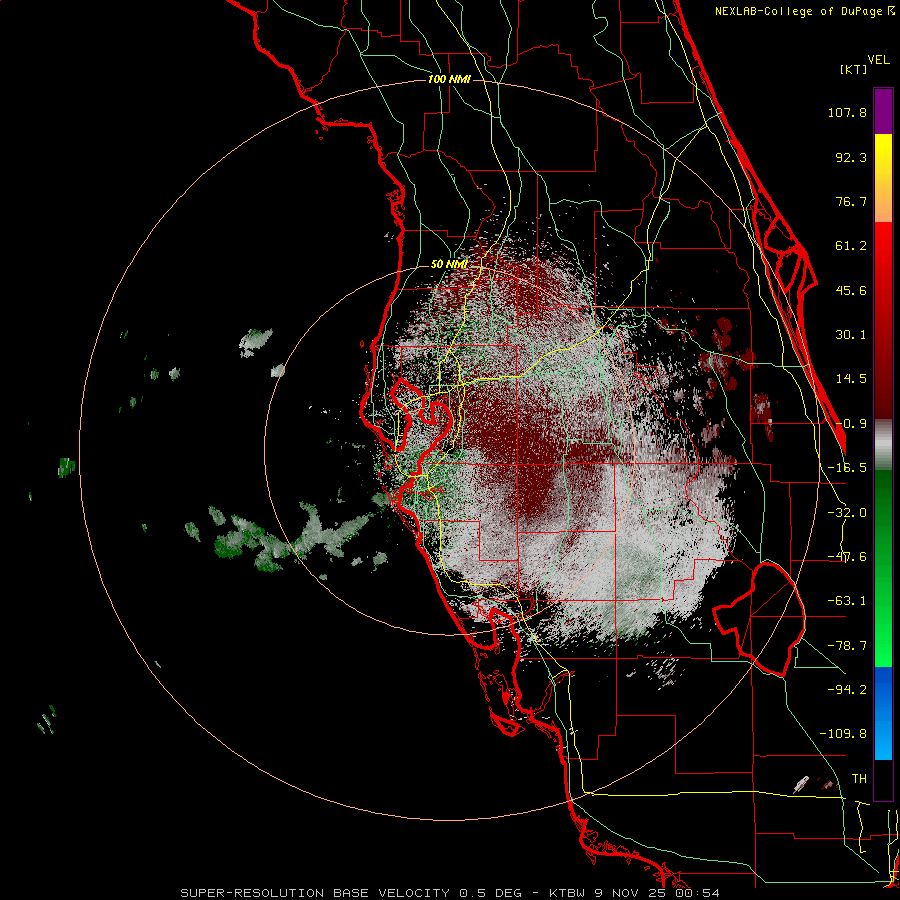Screen dimensions: 900x900
Task: Click the -16.5 velocity scale value
Action: 847,468
